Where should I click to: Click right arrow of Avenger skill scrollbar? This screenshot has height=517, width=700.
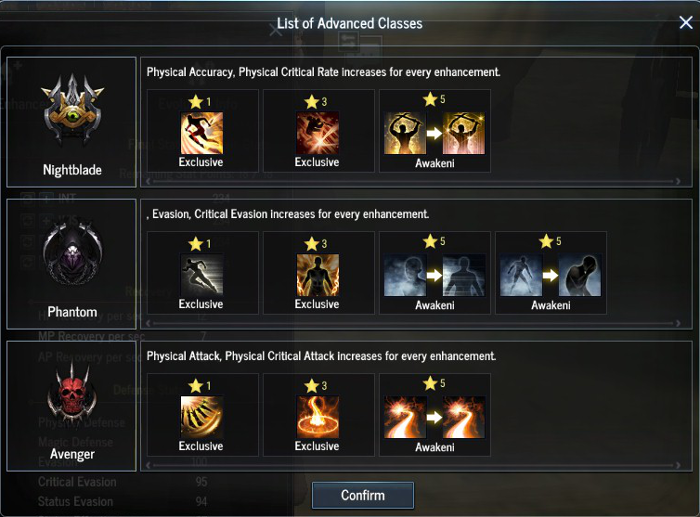(678, 465)
